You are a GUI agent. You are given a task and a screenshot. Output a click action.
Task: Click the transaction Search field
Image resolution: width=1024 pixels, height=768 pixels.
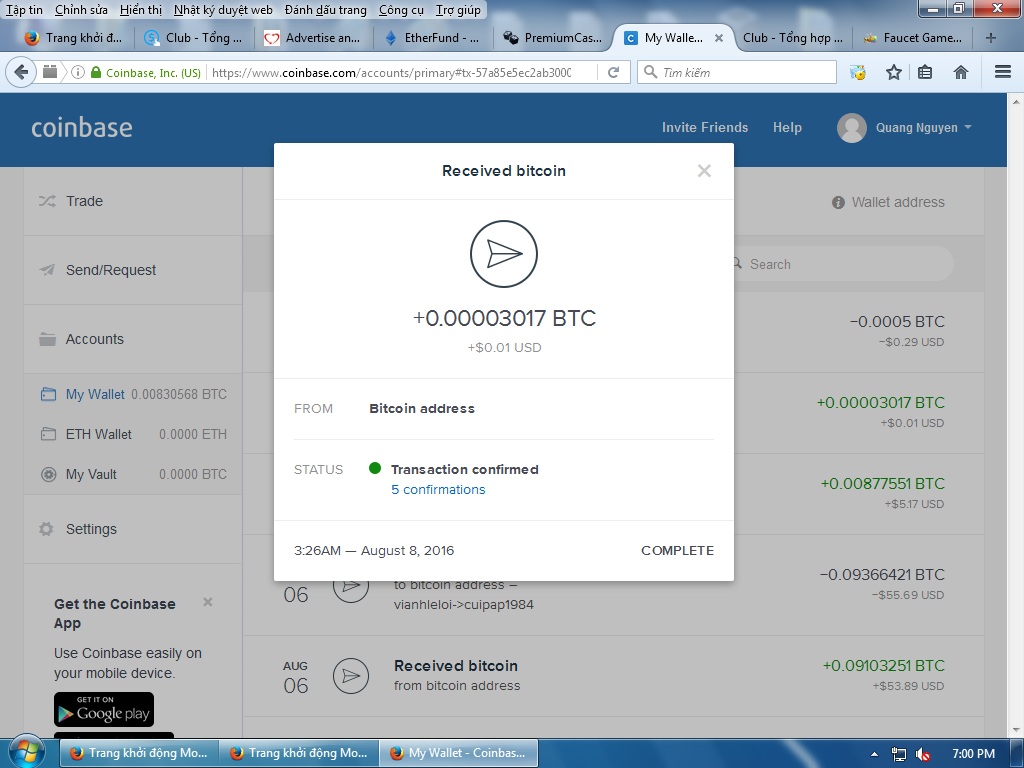842,264
